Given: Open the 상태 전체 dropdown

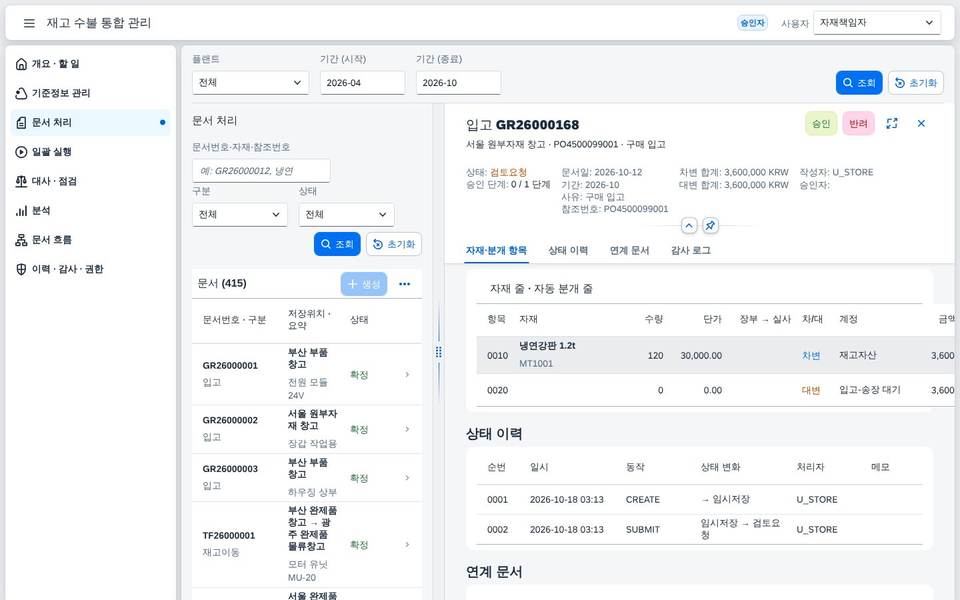Looking at the screenshot, I should pos(347,215).
